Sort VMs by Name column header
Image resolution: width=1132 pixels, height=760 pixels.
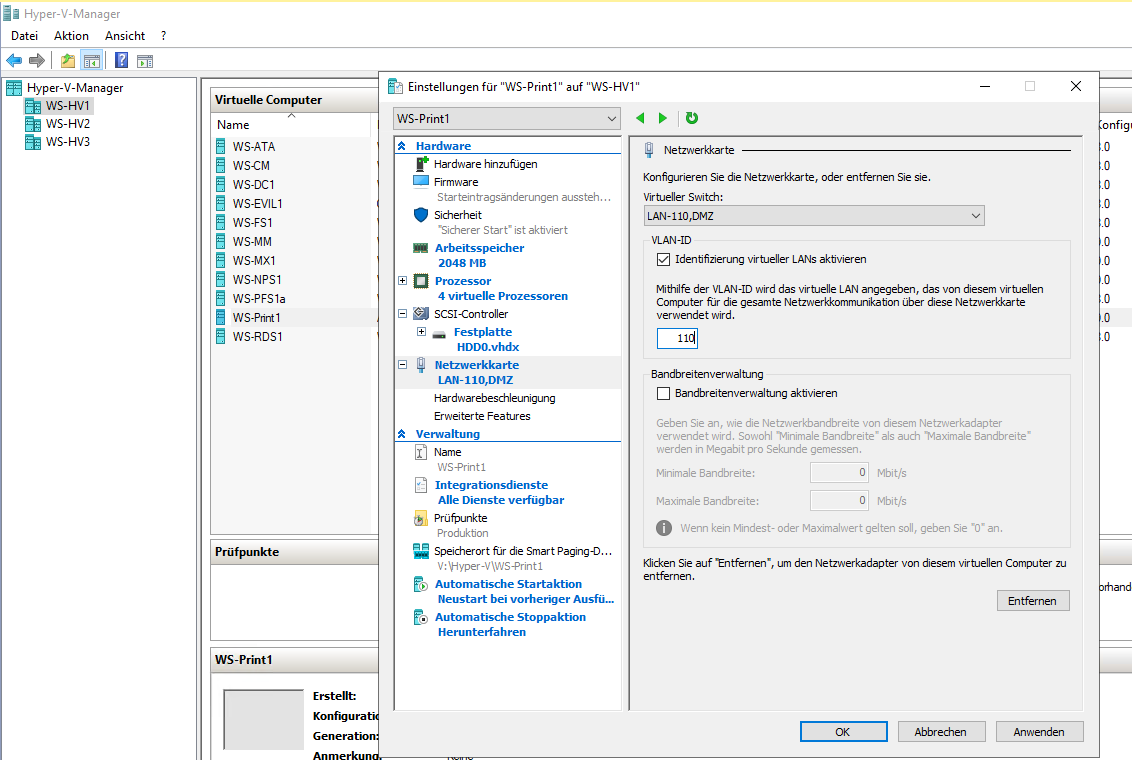(291, 125)
